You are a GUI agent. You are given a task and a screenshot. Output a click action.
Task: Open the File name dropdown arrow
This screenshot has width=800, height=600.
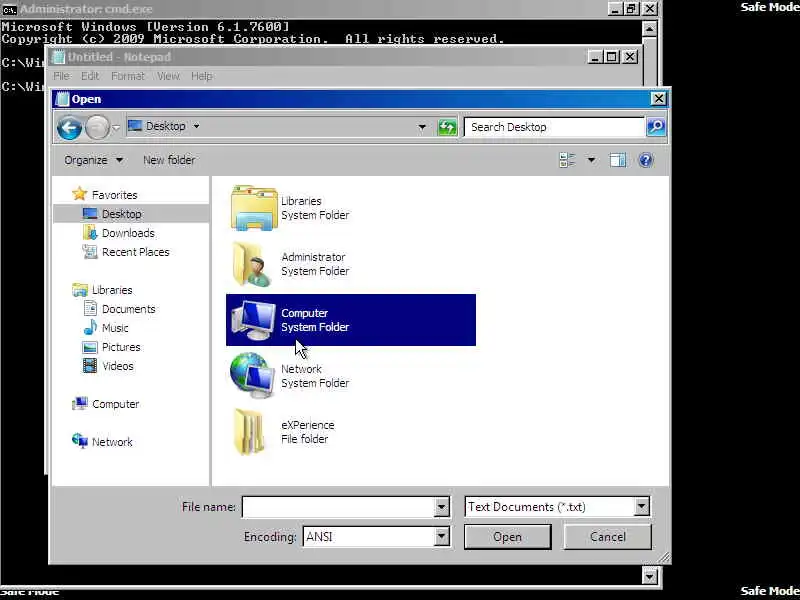click(x=442, y=507)
